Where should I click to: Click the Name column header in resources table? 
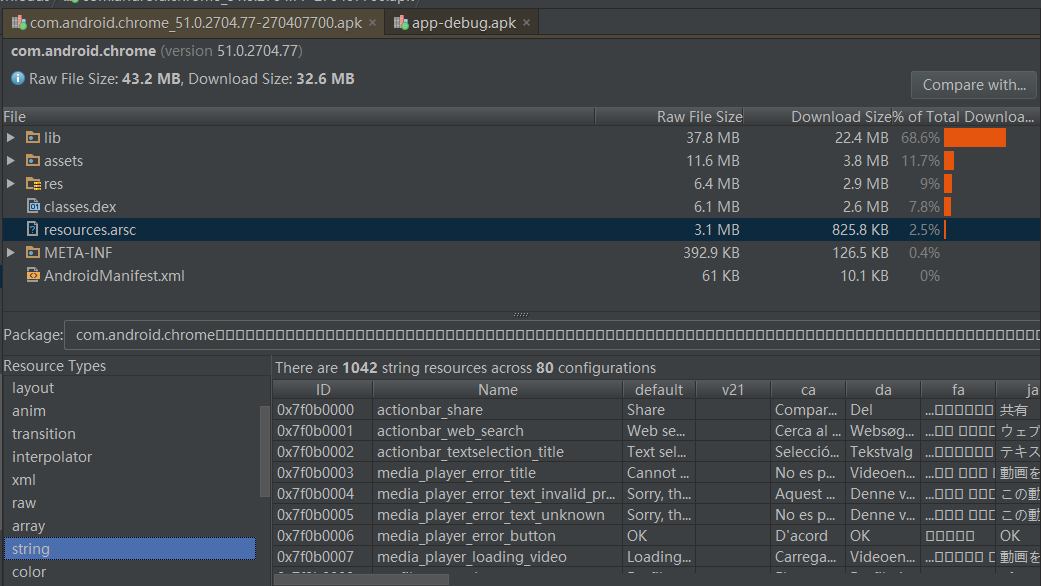point(498,390)
